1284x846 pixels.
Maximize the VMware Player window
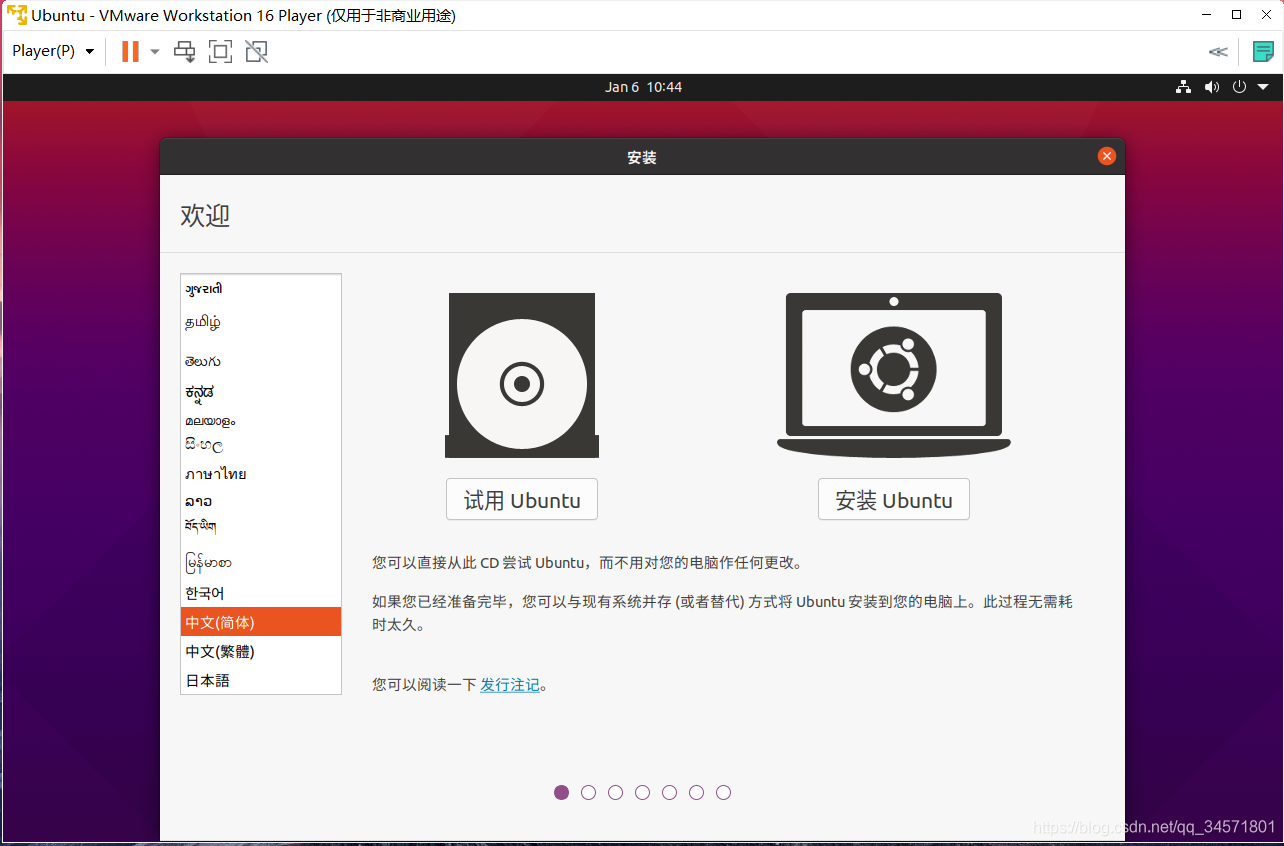(1236, 15)
